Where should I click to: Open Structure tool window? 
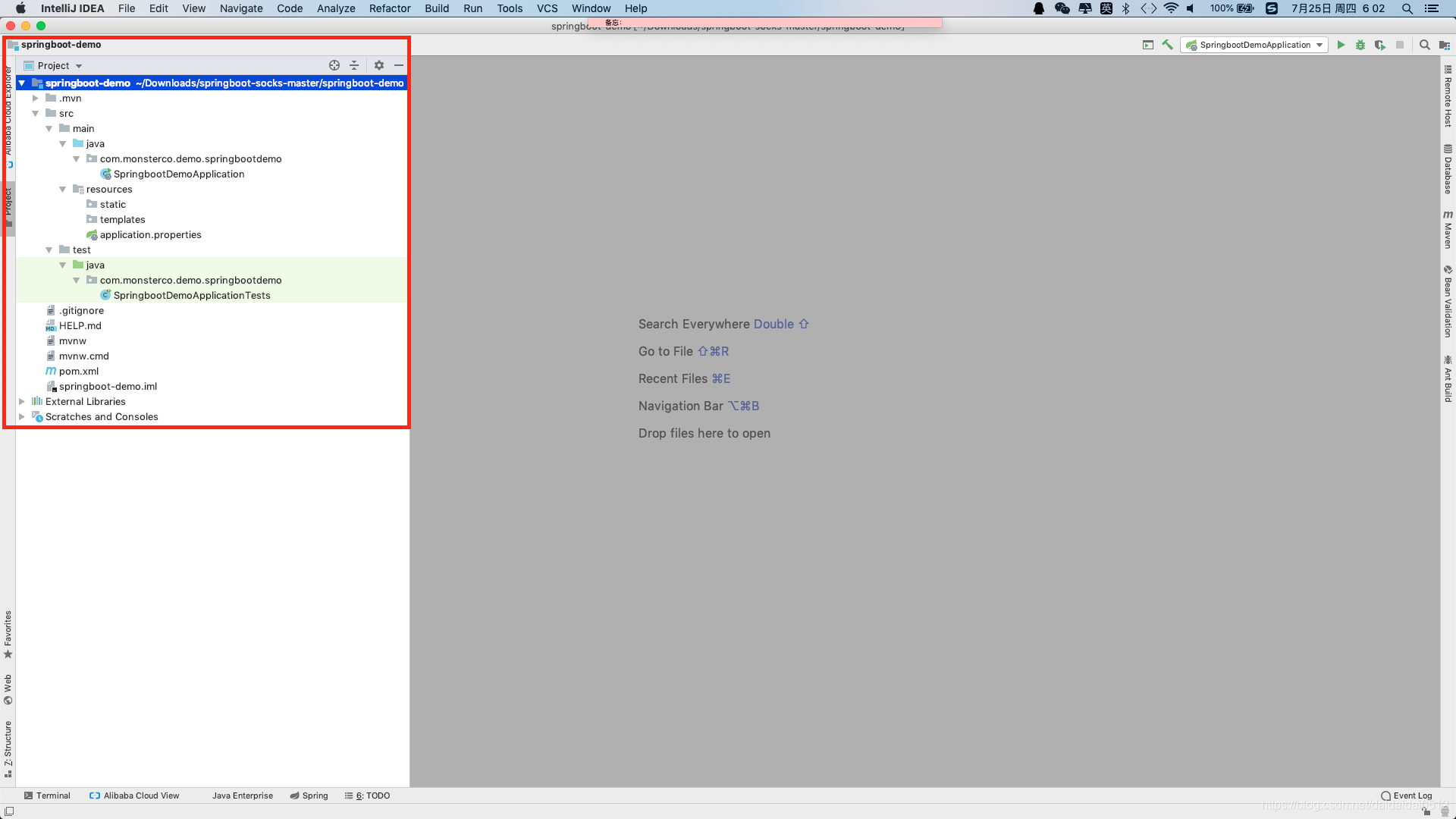(8, 749)
